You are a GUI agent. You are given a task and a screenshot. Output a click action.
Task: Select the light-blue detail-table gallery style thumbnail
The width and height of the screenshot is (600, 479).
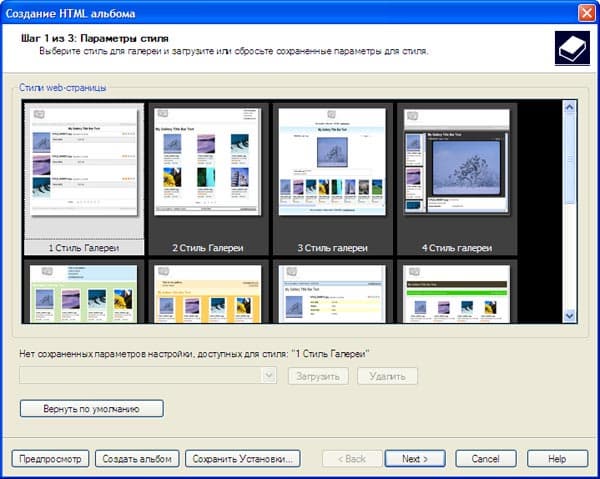pos(332,294)
